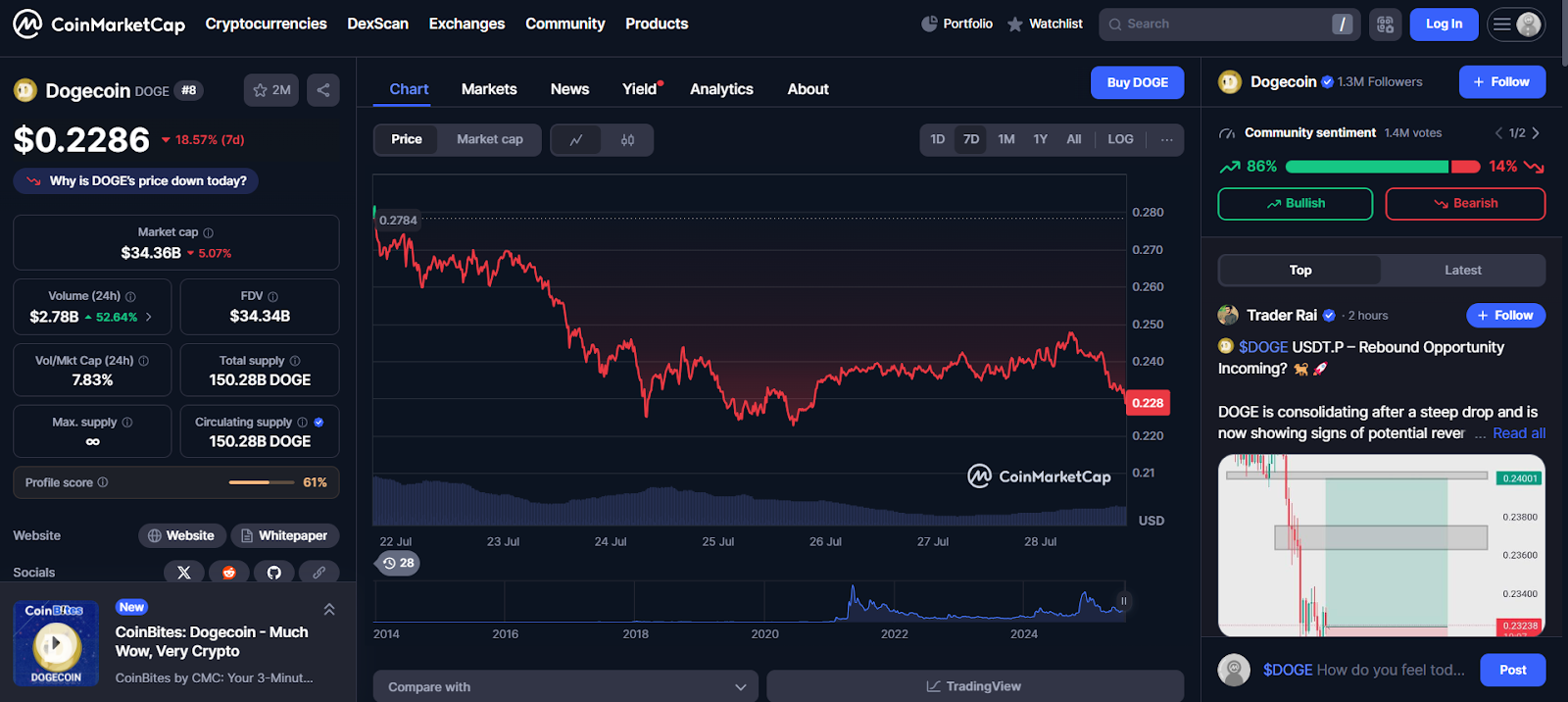Vote Bullish on Dogecoin sentiment
The width and height of the screenshot is (1568, 702).
click(1296, 204)
